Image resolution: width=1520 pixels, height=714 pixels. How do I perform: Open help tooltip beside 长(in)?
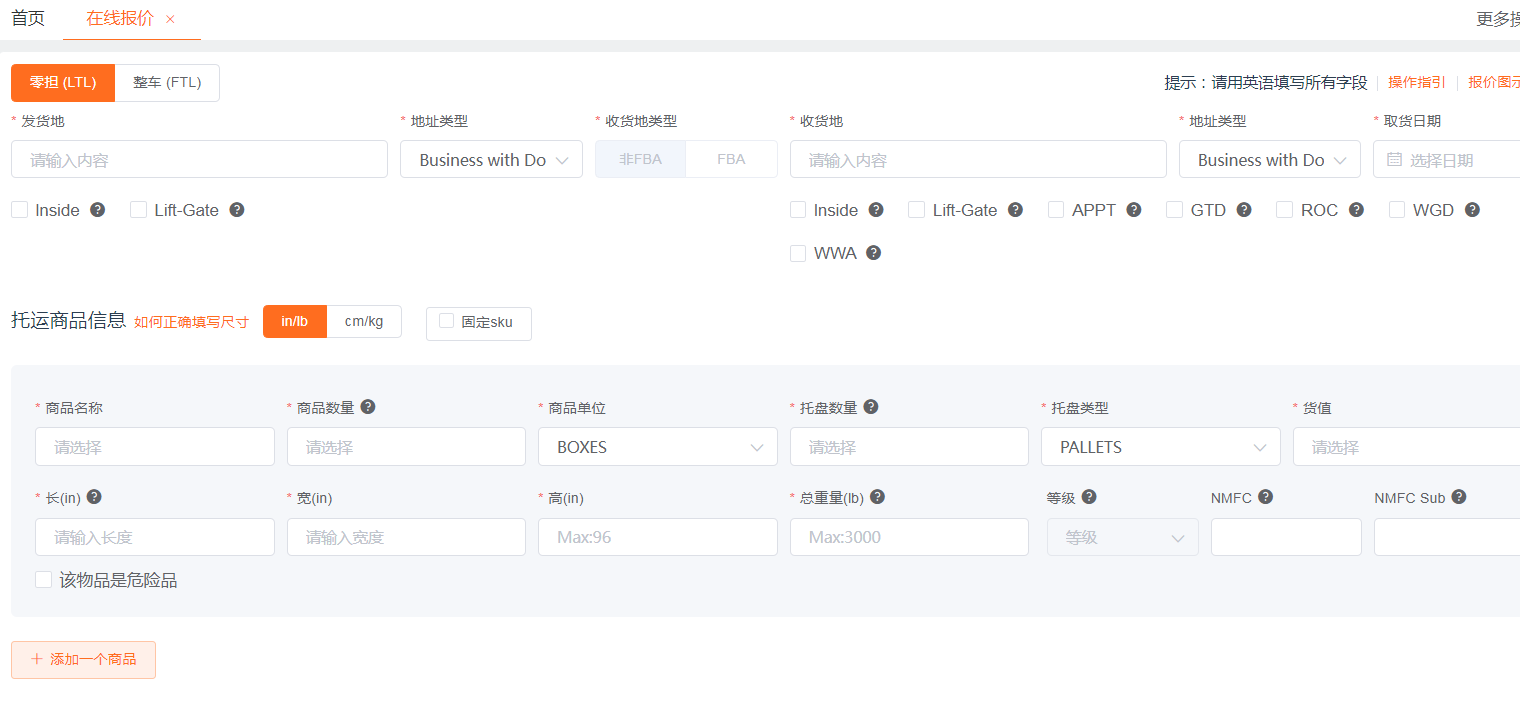coord(94,497)
